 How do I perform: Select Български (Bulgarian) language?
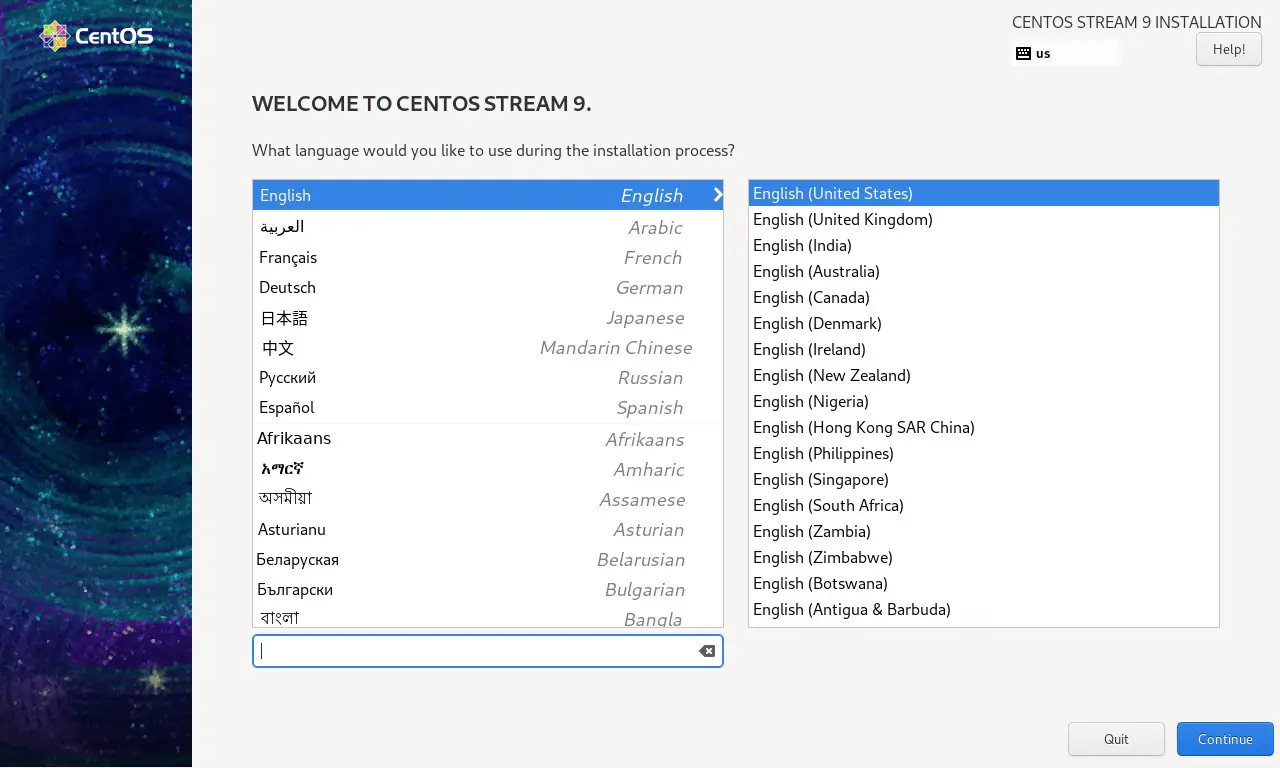point(488,589)
